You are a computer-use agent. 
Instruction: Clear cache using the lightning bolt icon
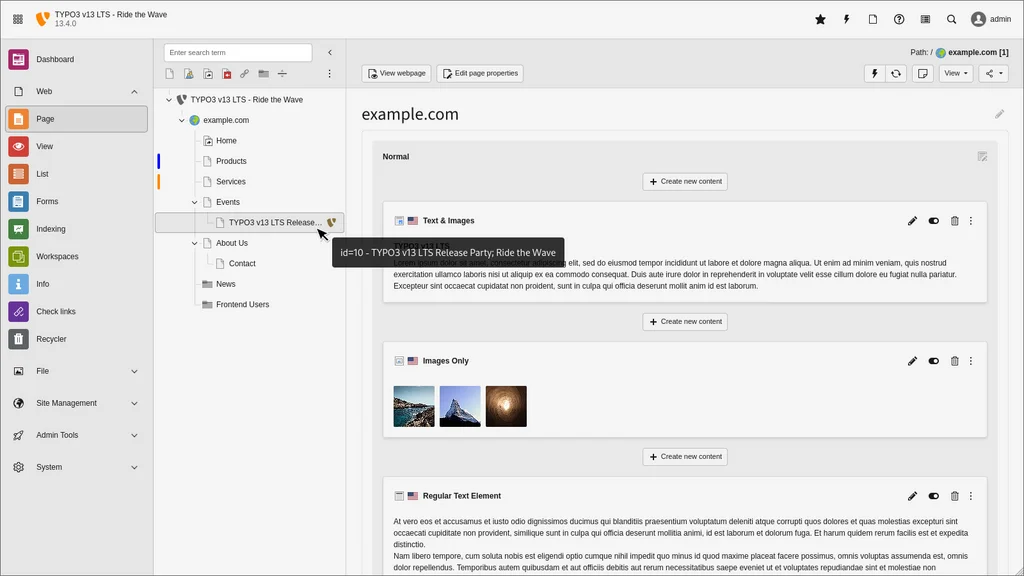click(x=844, y=18)
